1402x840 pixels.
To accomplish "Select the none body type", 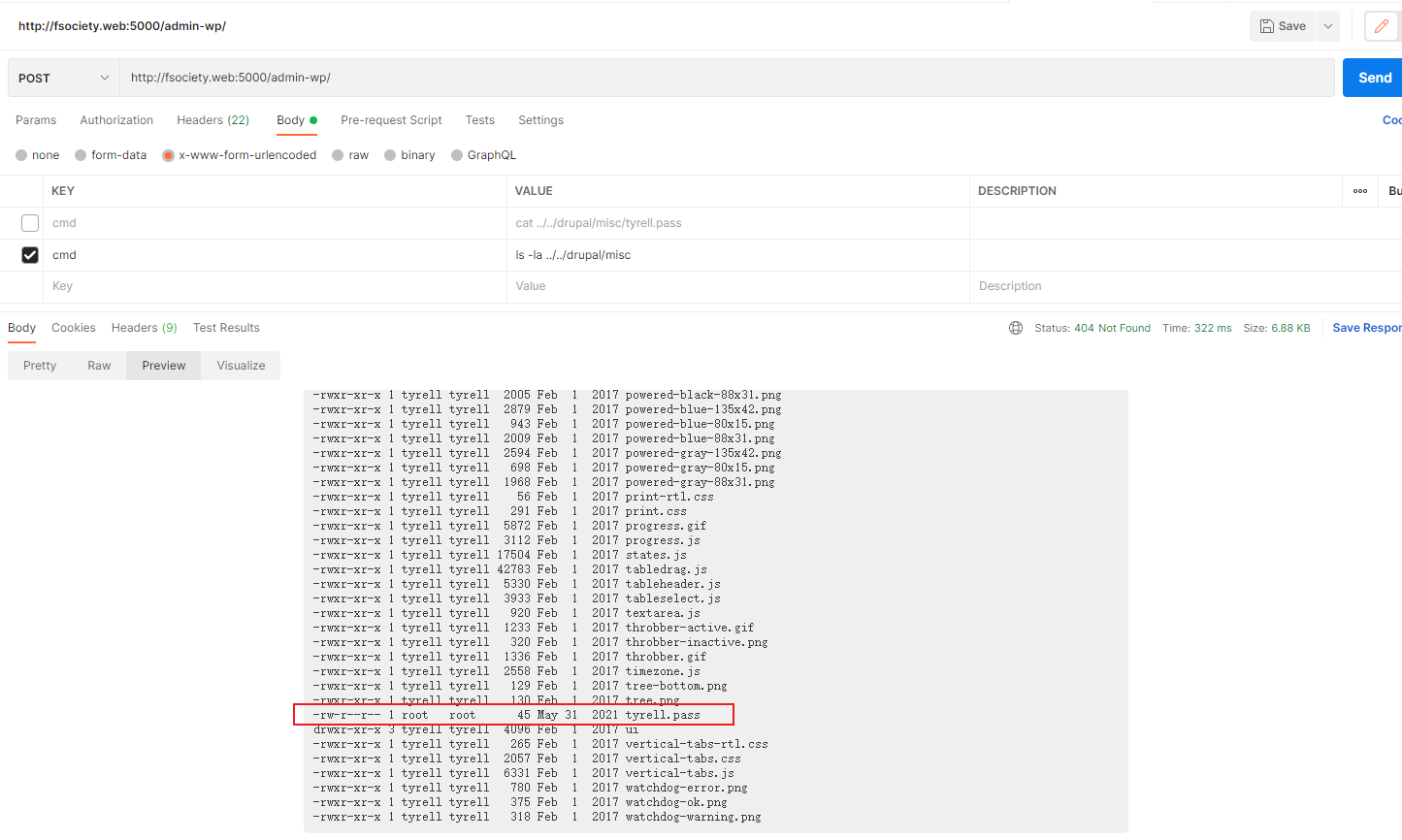I will [21, 155].
